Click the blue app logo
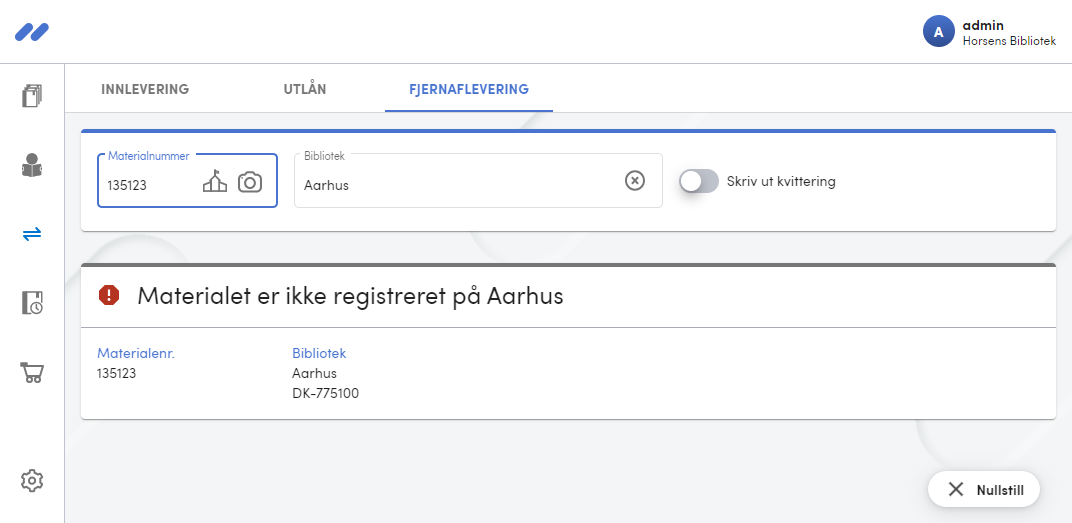The width and height of the screenshot is (1072, 523). tap(32, 32)
